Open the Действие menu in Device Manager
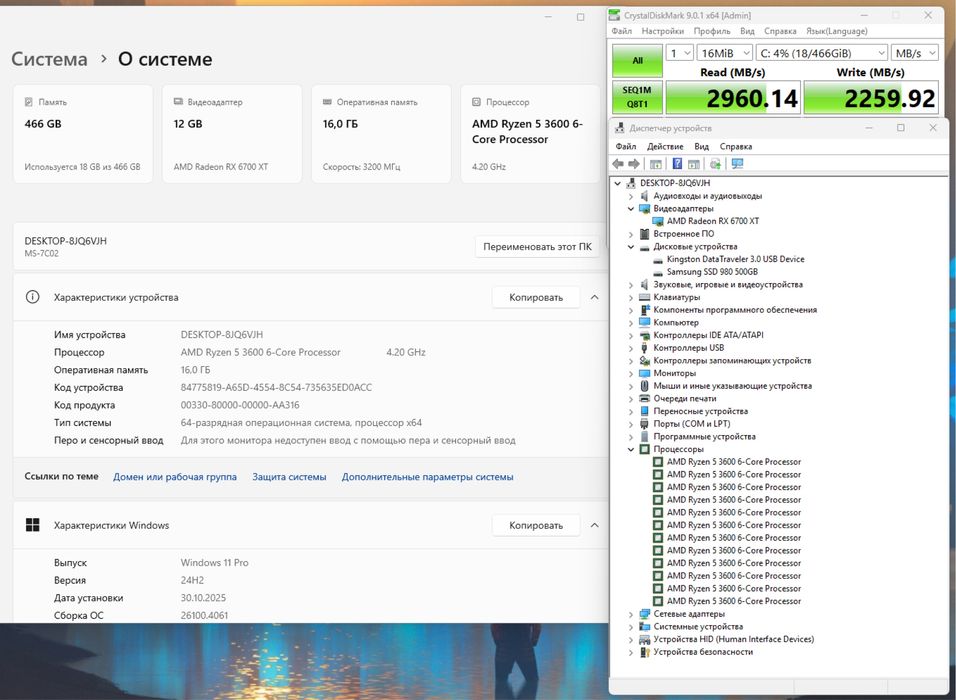Screen dimensions: 956x700 (665, 146)
